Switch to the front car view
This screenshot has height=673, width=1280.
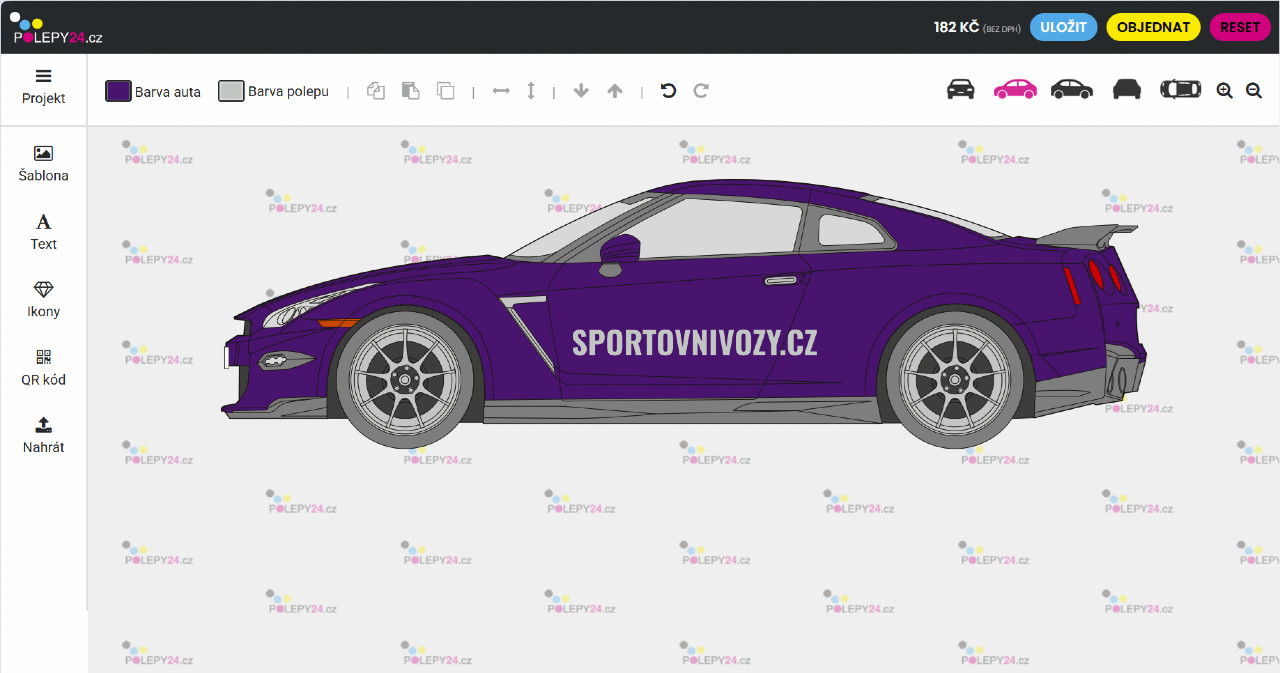click(960, 89)
